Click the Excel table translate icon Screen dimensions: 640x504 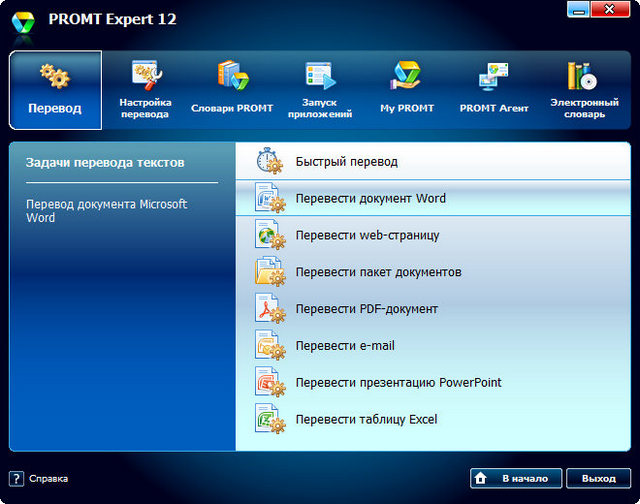[x=269, y=419]
